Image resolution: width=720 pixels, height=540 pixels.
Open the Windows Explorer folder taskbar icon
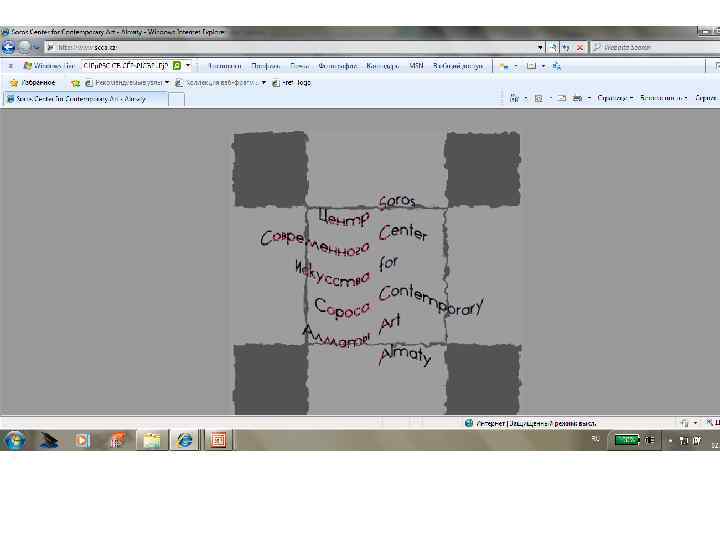pos(152,440)
